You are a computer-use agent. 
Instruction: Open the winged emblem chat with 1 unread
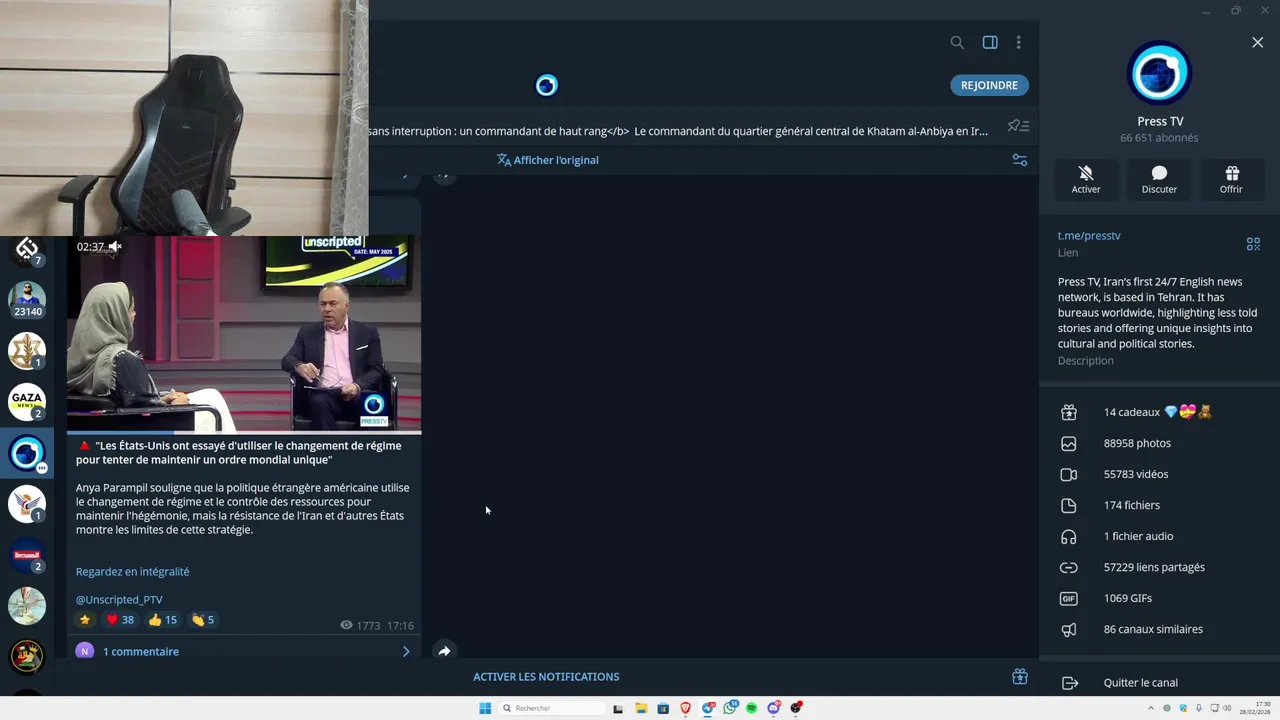coord(27,504)
